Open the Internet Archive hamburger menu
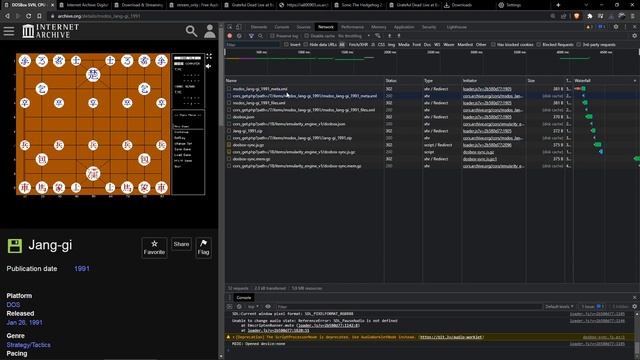This screenshot has width=640, height=360. pos(9,31)
